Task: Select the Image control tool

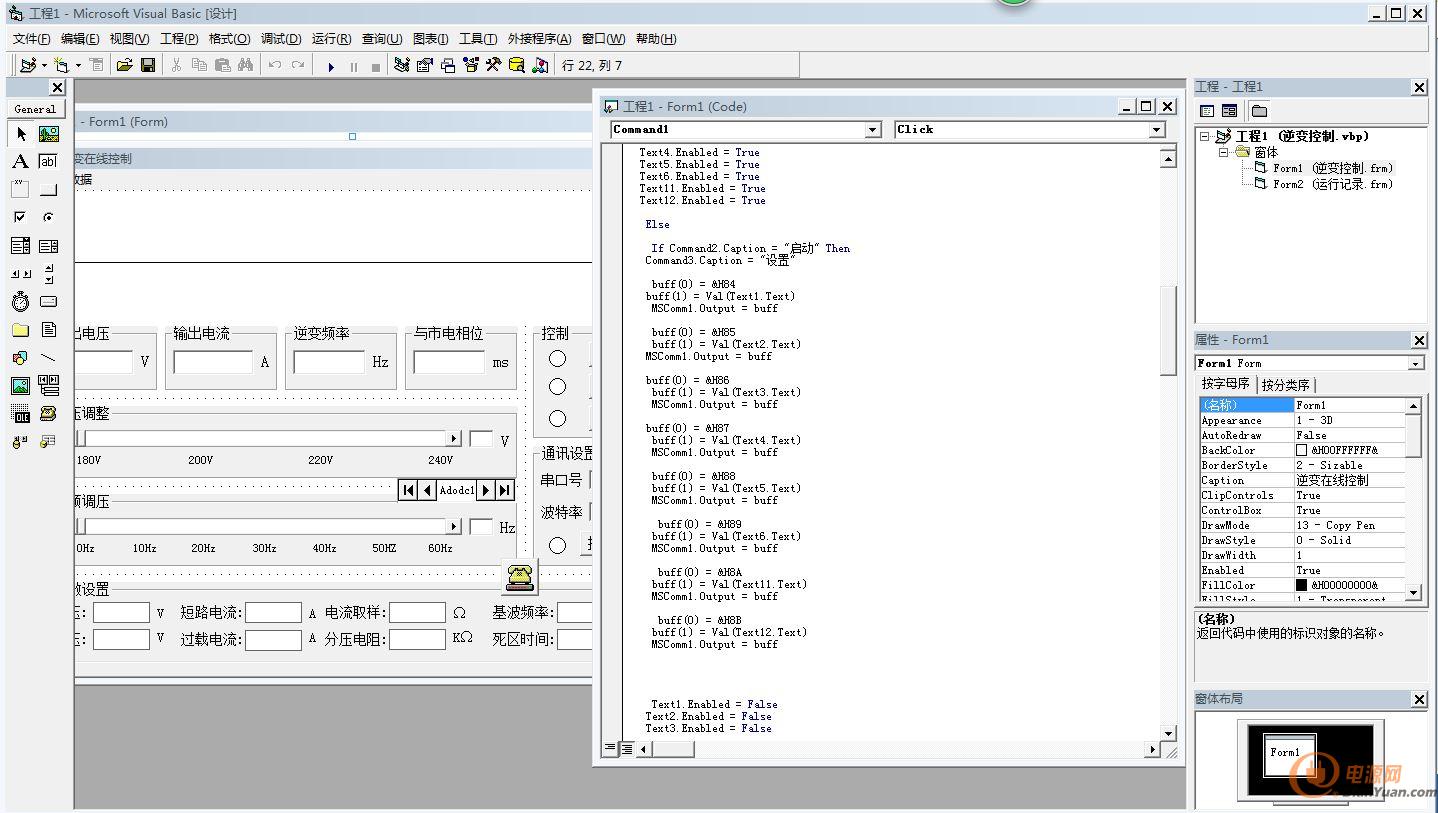Action: click(21, 385)
